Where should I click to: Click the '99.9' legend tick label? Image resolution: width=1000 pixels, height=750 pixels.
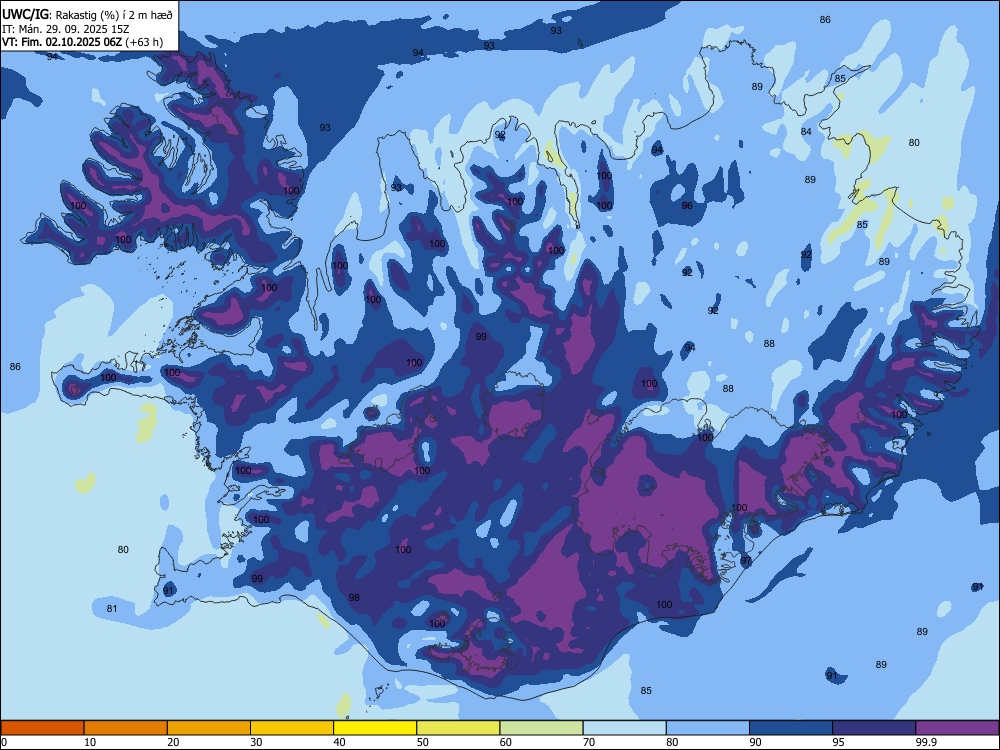pyautogui.click(x=926, y=742)
